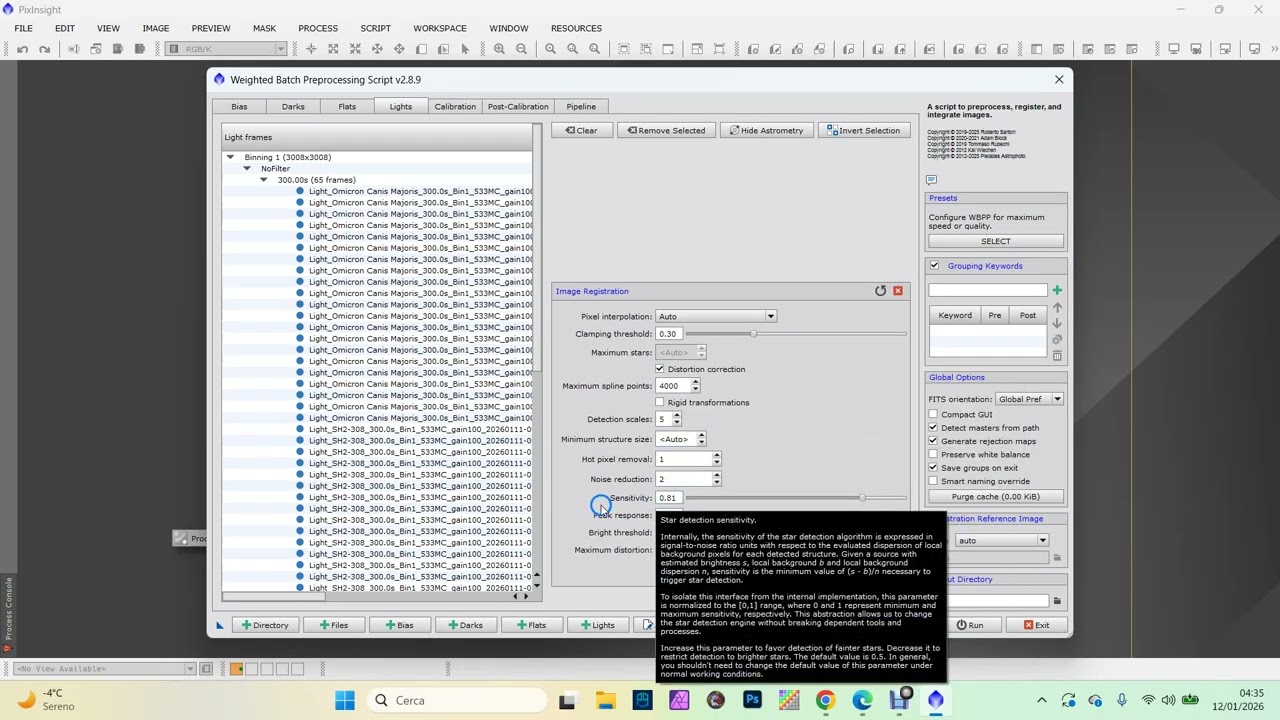
Task: Click the Remove Selected button
Action: [x=666, y=130]
